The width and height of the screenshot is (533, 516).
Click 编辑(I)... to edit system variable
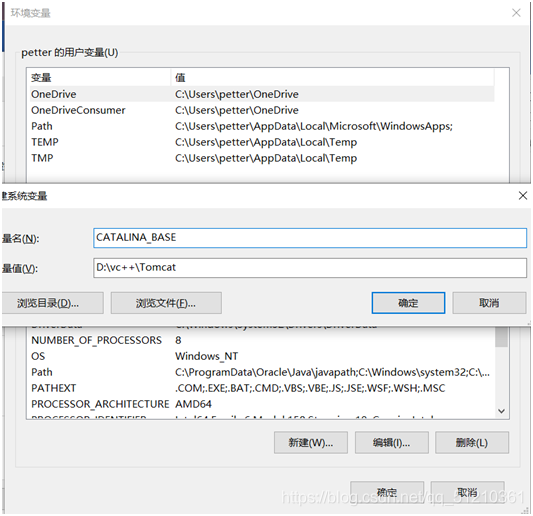pyautogui.click(x=392, y=443)
